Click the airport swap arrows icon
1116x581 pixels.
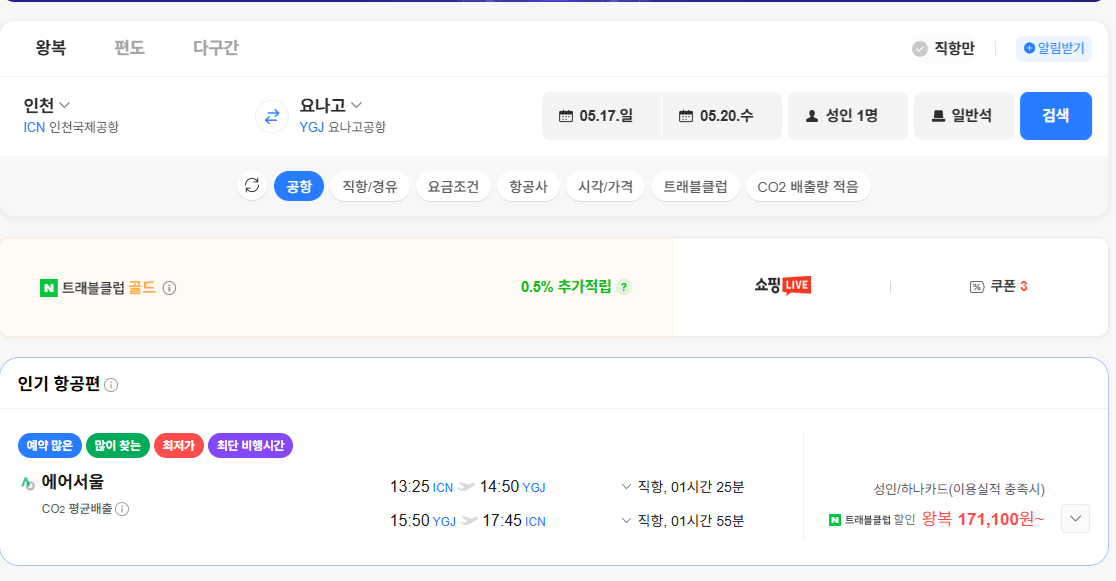point(270,117)
